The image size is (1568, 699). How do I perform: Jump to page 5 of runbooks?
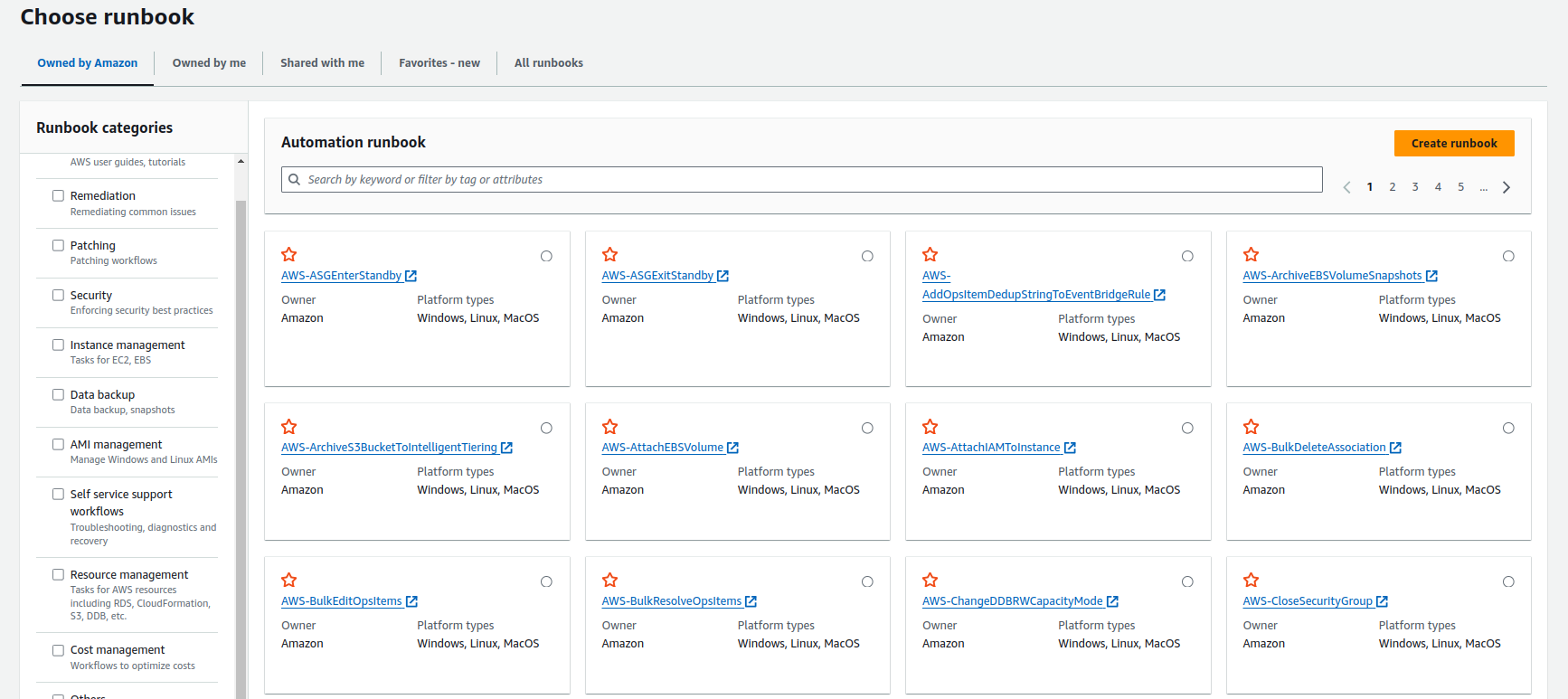click(1460, 187)
